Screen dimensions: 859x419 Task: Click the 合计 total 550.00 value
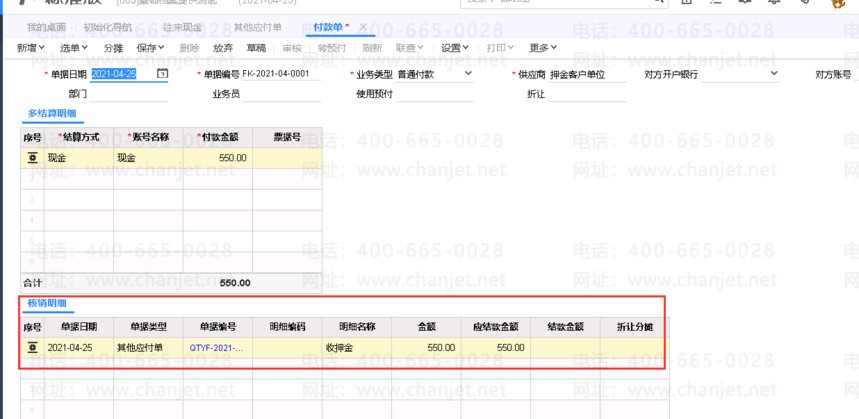click(235, 283)
